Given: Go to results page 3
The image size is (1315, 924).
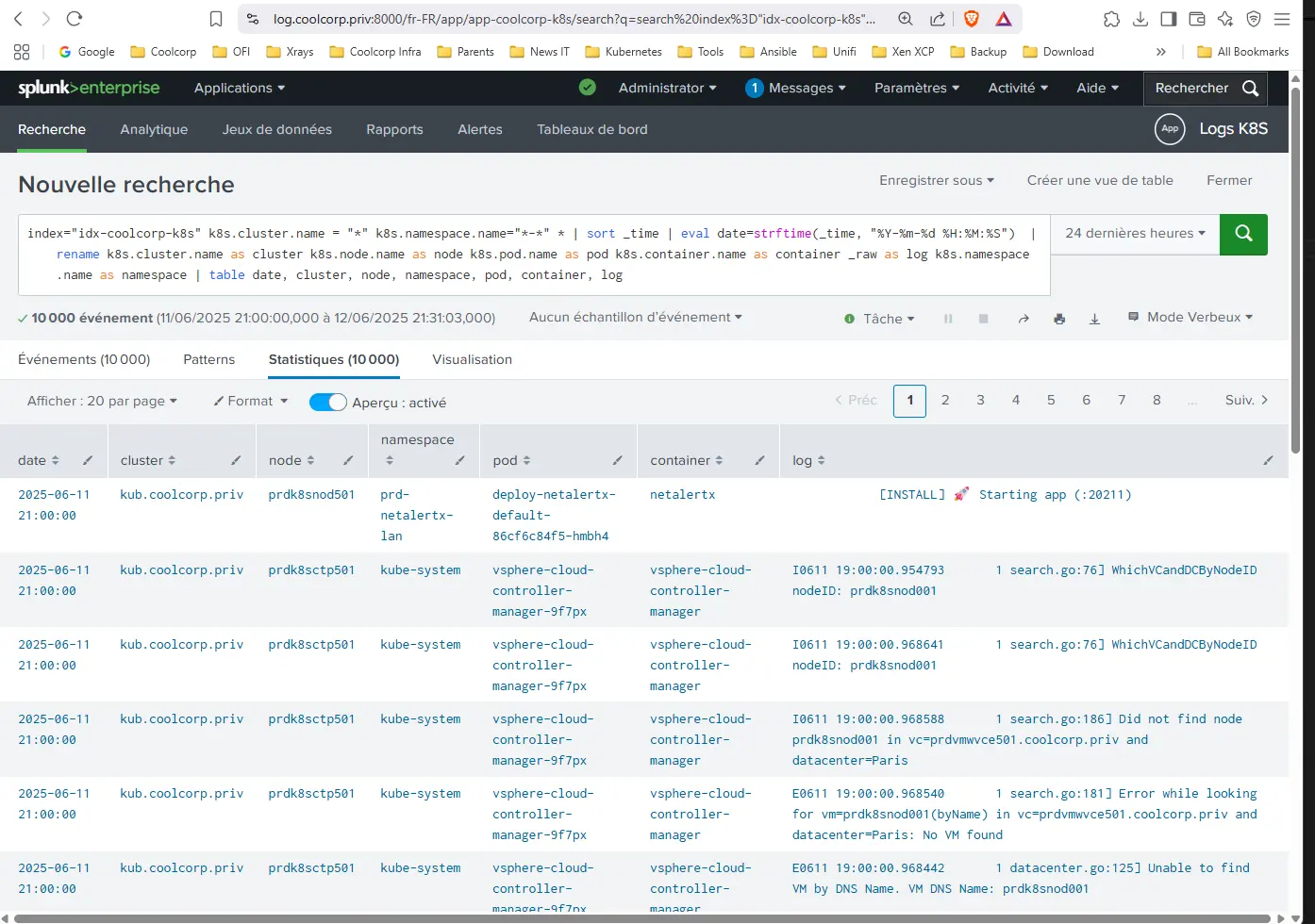Looking at the screenshot, I should coord(980,400).
